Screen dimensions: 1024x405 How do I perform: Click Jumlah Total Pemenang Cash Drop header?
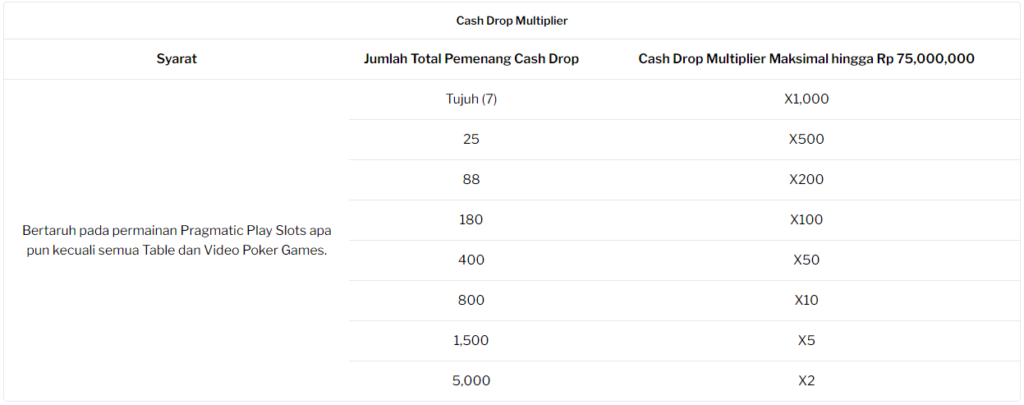click(x=471, y=59)
